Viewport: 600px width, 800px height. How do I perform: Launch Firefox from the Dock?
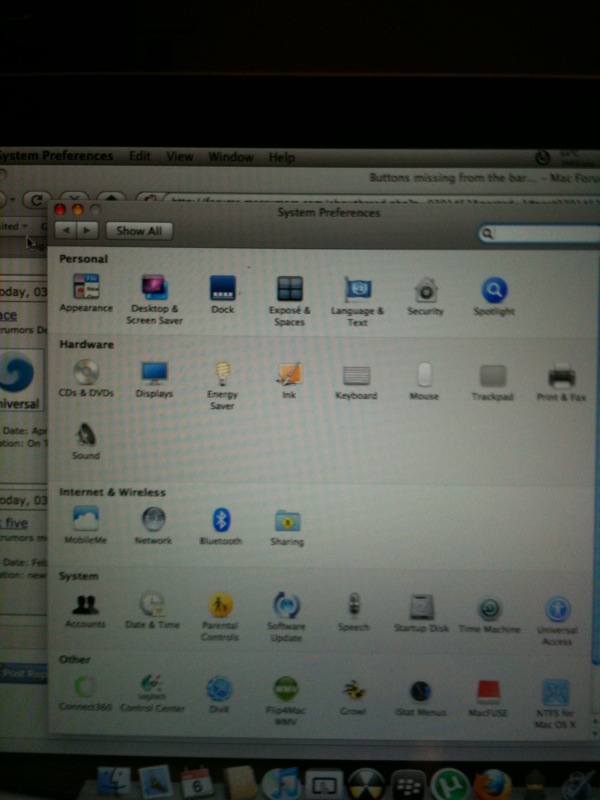(492, 786)
